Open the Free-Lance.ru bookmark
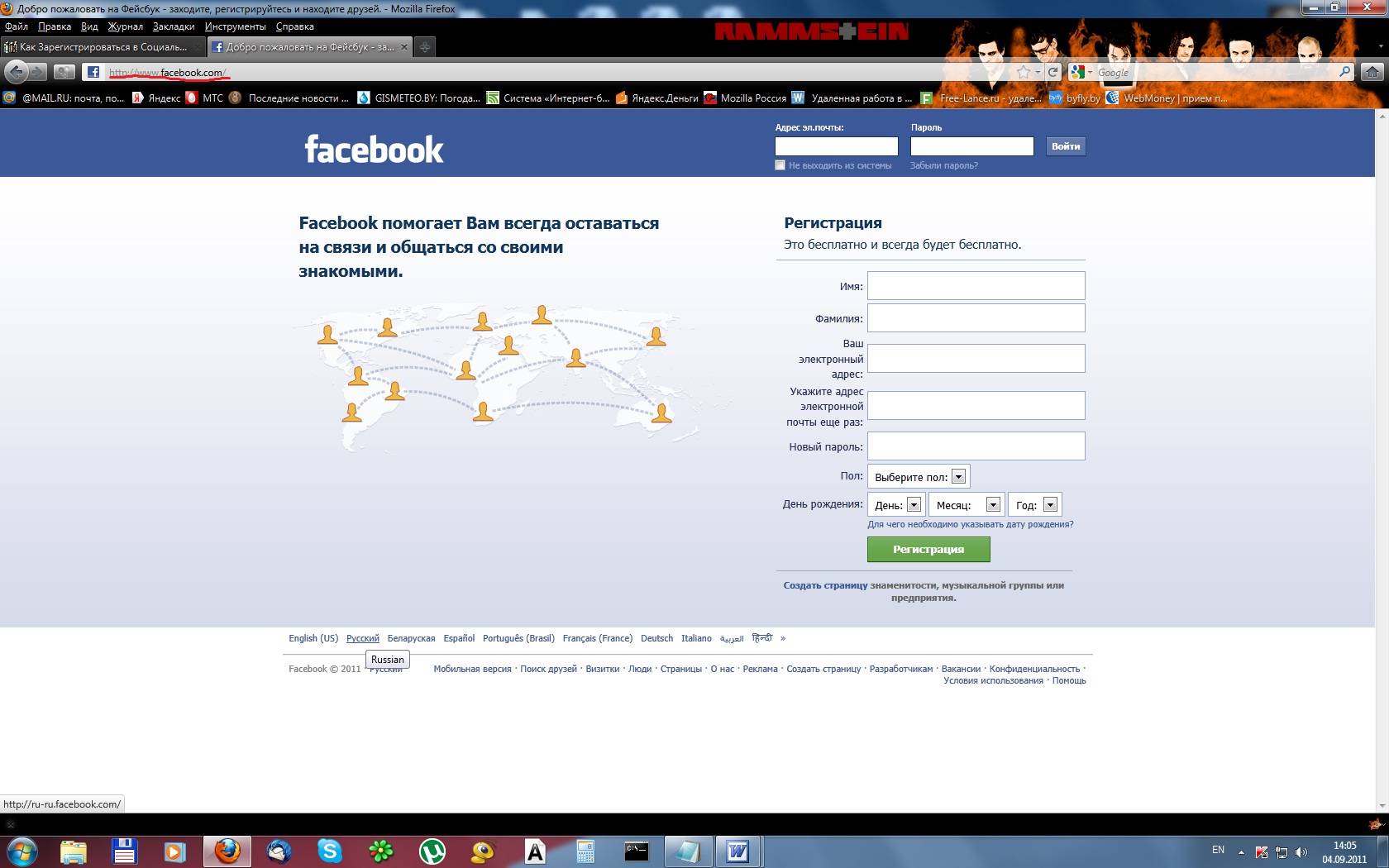 click(x=981, y=98)
